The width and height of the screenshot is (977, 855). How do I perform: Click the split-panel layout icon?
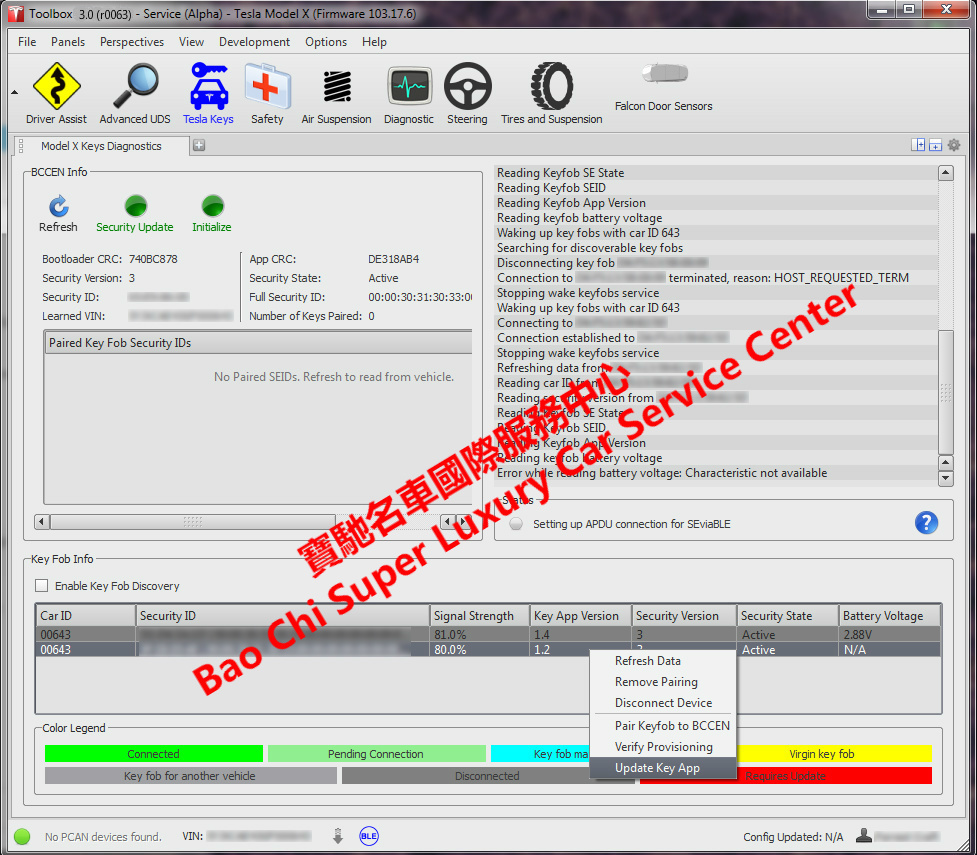click(x=919, y=144)
